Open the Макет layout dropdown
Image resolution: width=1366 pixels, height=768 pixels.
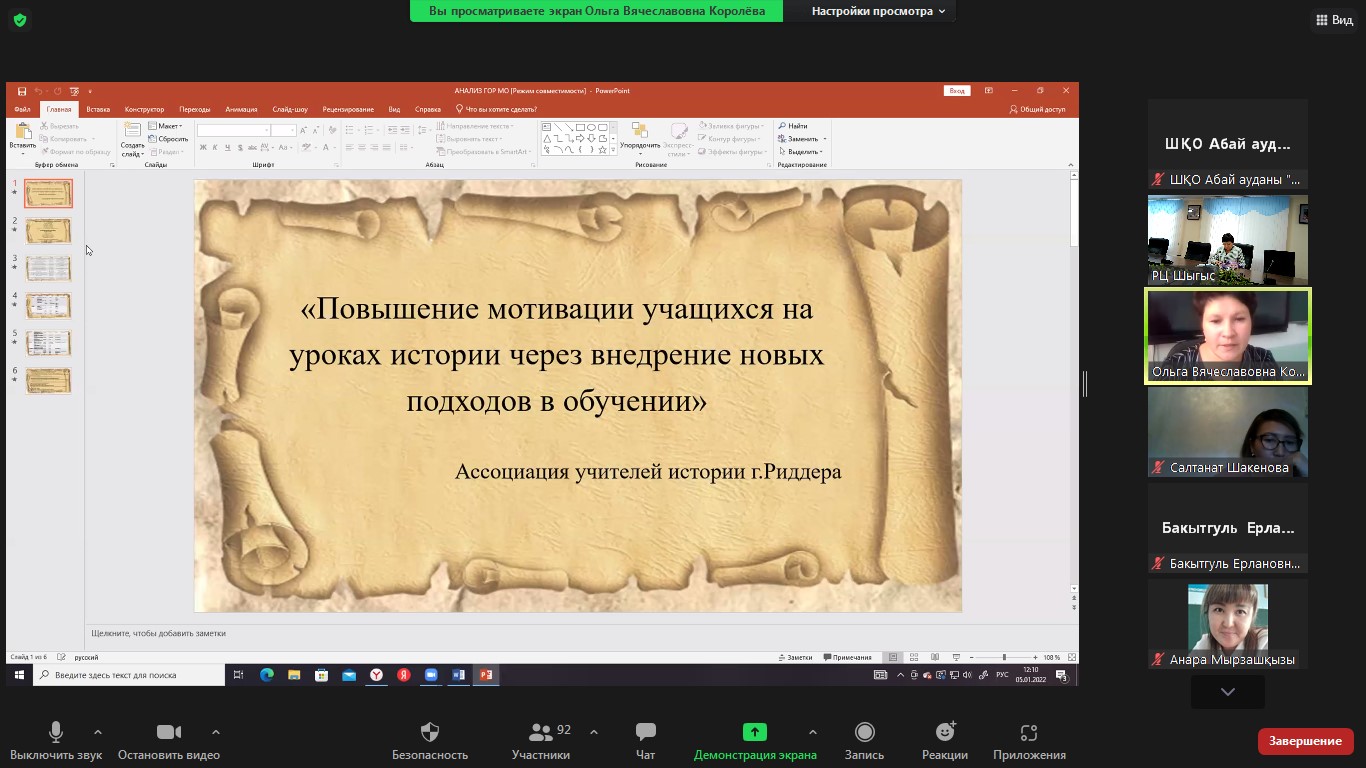click(165, 126)
